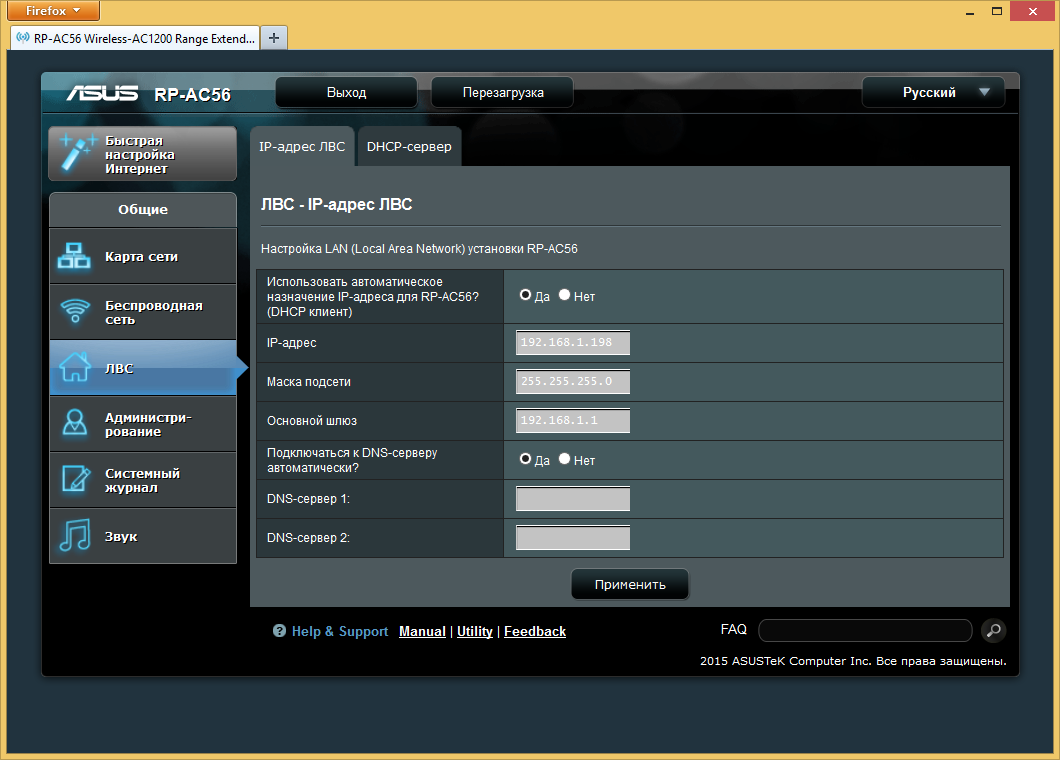1060x760 pixels.
Task: Open a new browser tab with plus
Action: coord(274,38)
